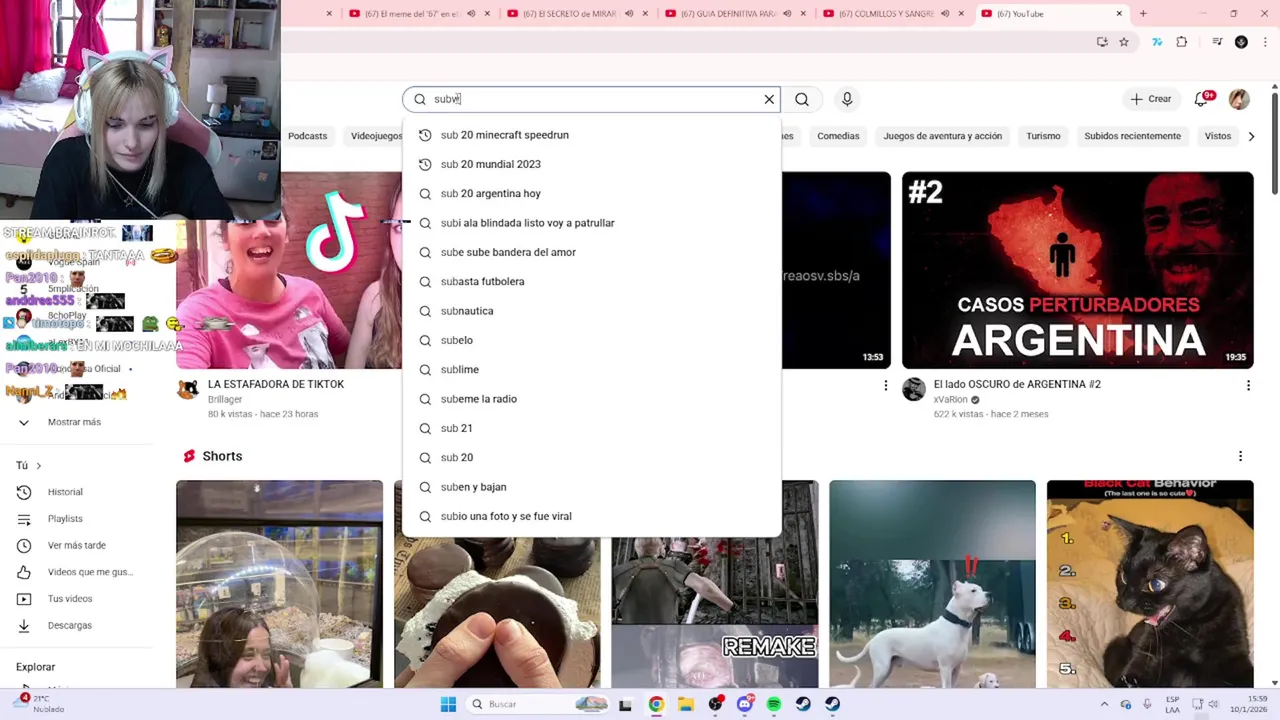Filter by the Turismo chip

[1043, 136]
